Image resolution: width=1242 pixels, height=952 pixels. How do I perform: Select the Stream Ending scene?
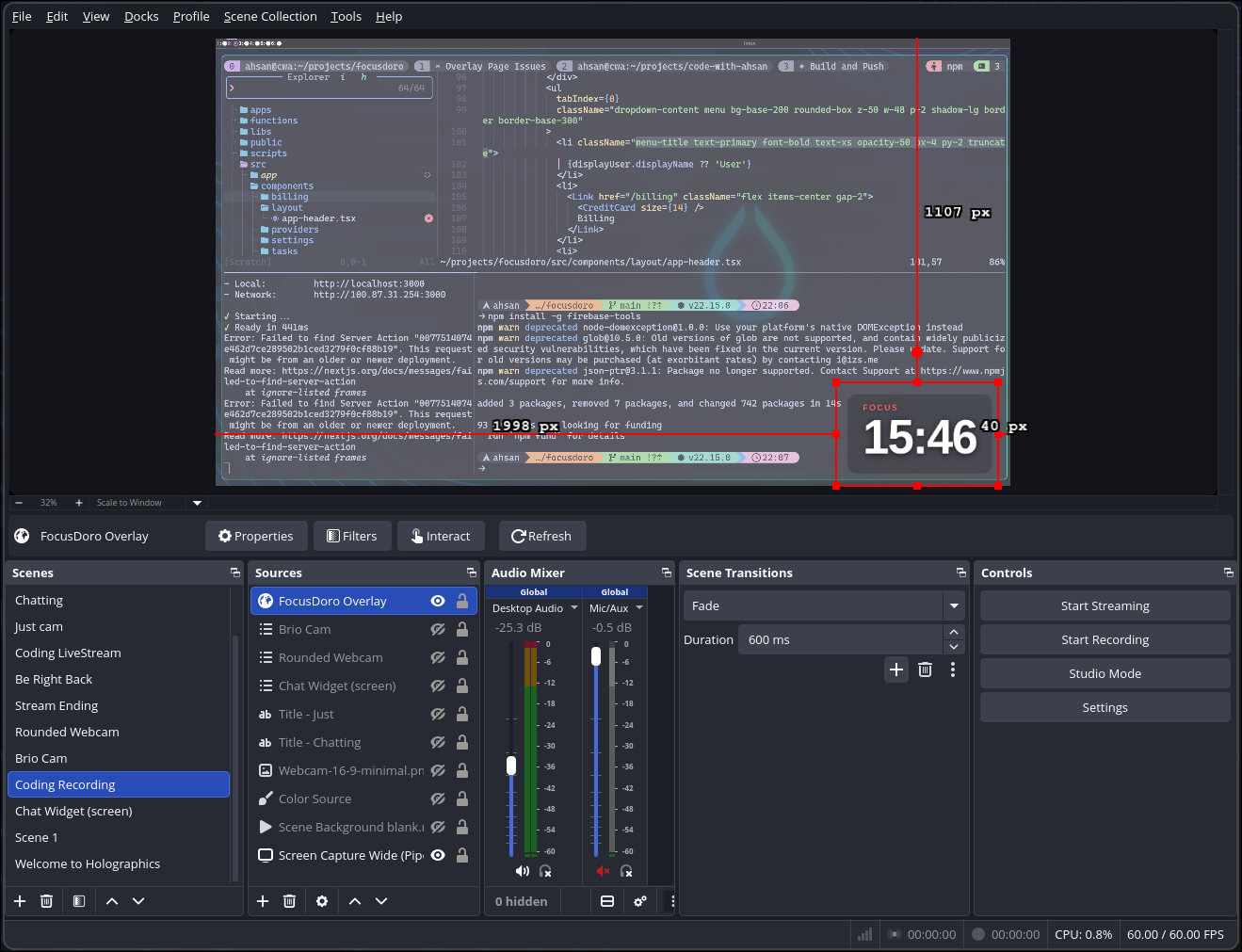tap(56, 705)
